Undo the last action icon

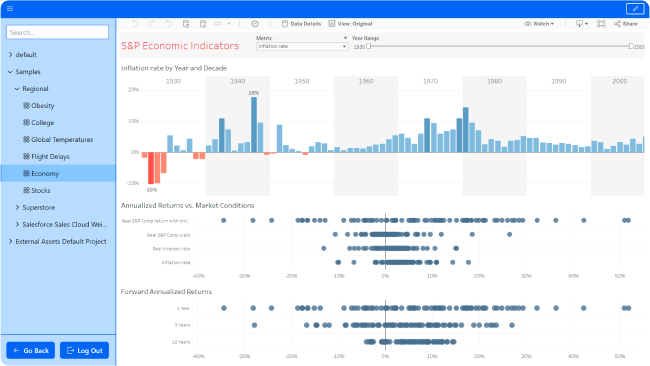[x=135, y=24]
